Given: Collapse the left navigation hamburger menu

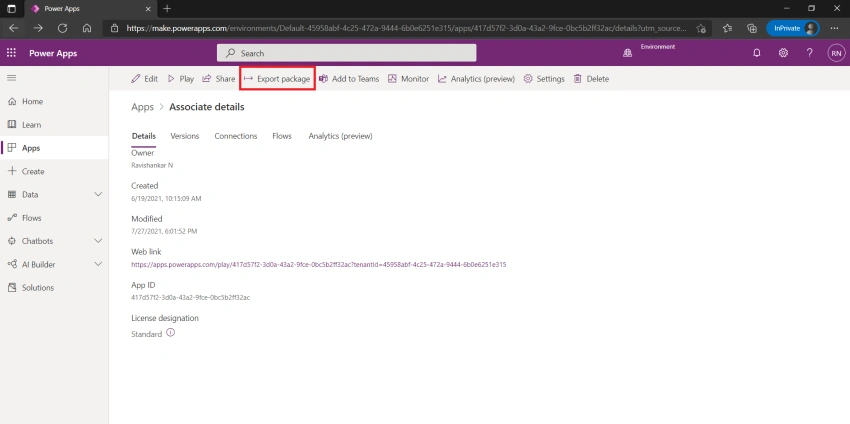Looking at the screenshot, I should pyautogui.click(x=11, y=78).
